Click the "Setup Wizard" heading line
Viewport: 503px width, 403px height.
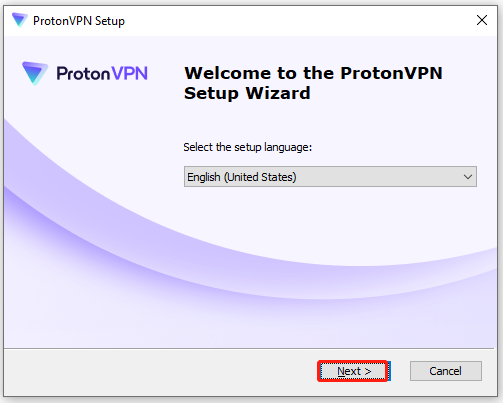pyautogui.click(x=247, y=93)
